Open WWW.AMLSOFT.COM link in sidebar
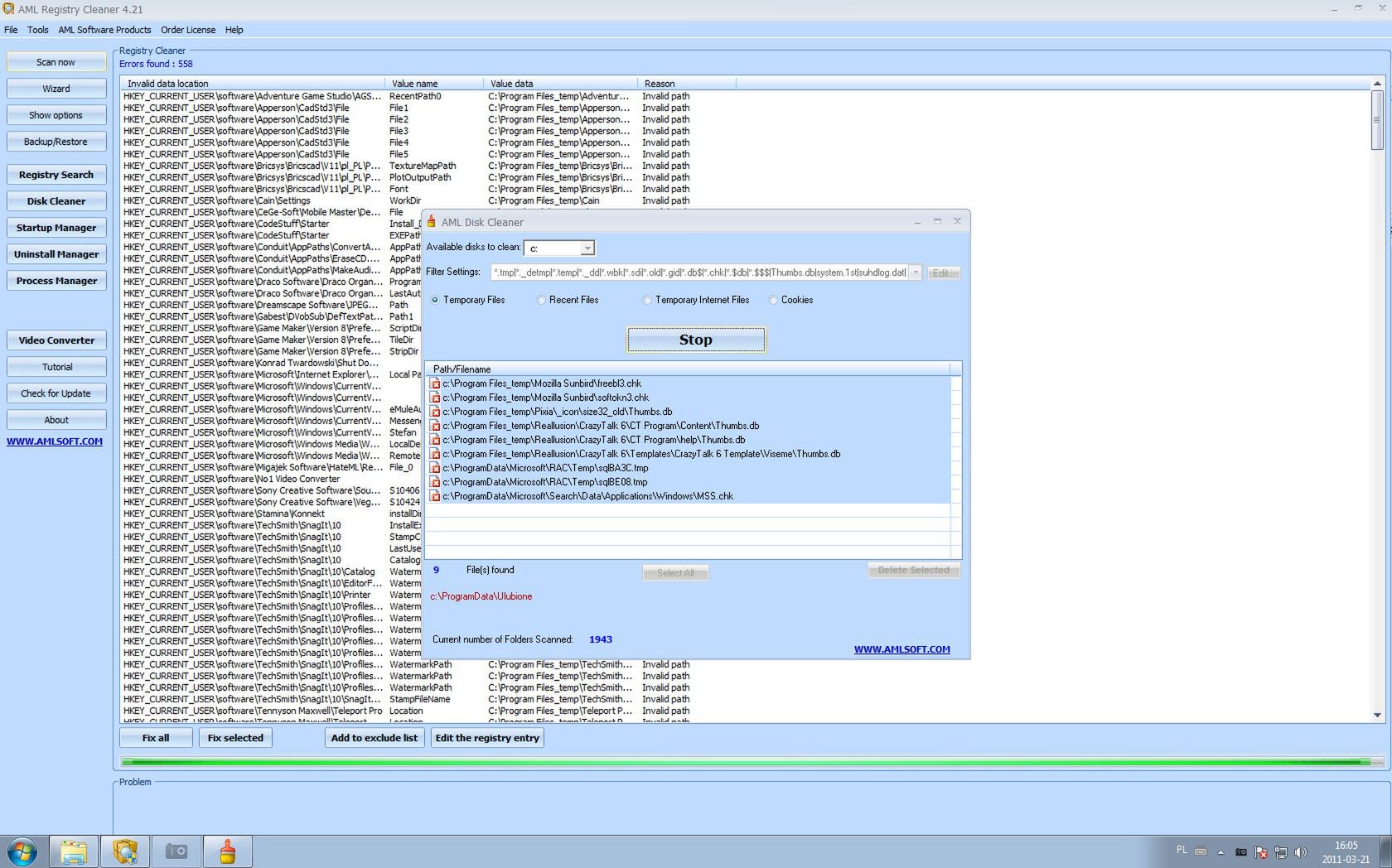Screen dimensions: 1392x868 (55, 441)
